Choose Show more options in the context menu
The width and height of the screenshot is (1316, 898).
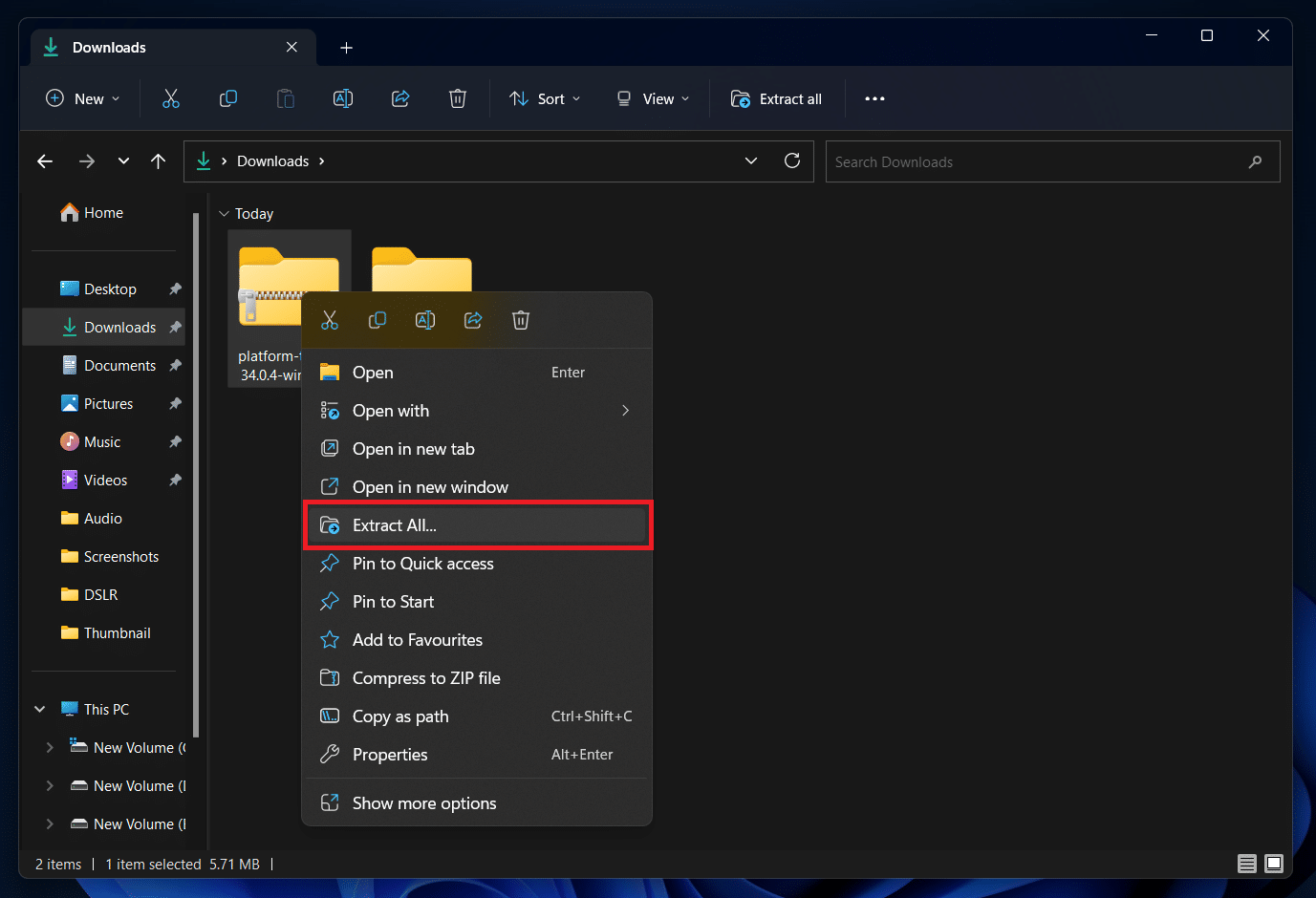pyautogui.click(x=424, y=803)
